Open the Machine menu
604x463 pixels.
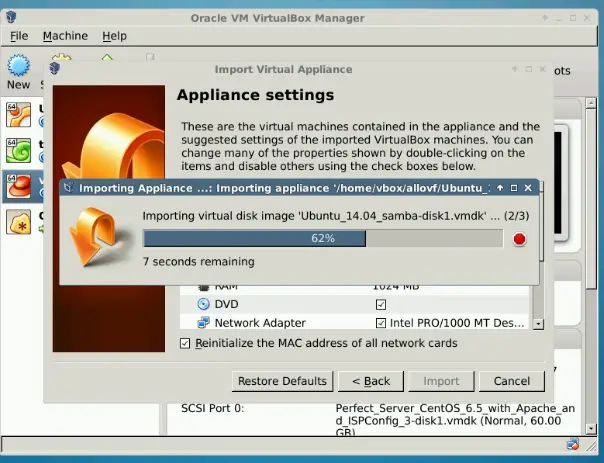click(65, 36)
